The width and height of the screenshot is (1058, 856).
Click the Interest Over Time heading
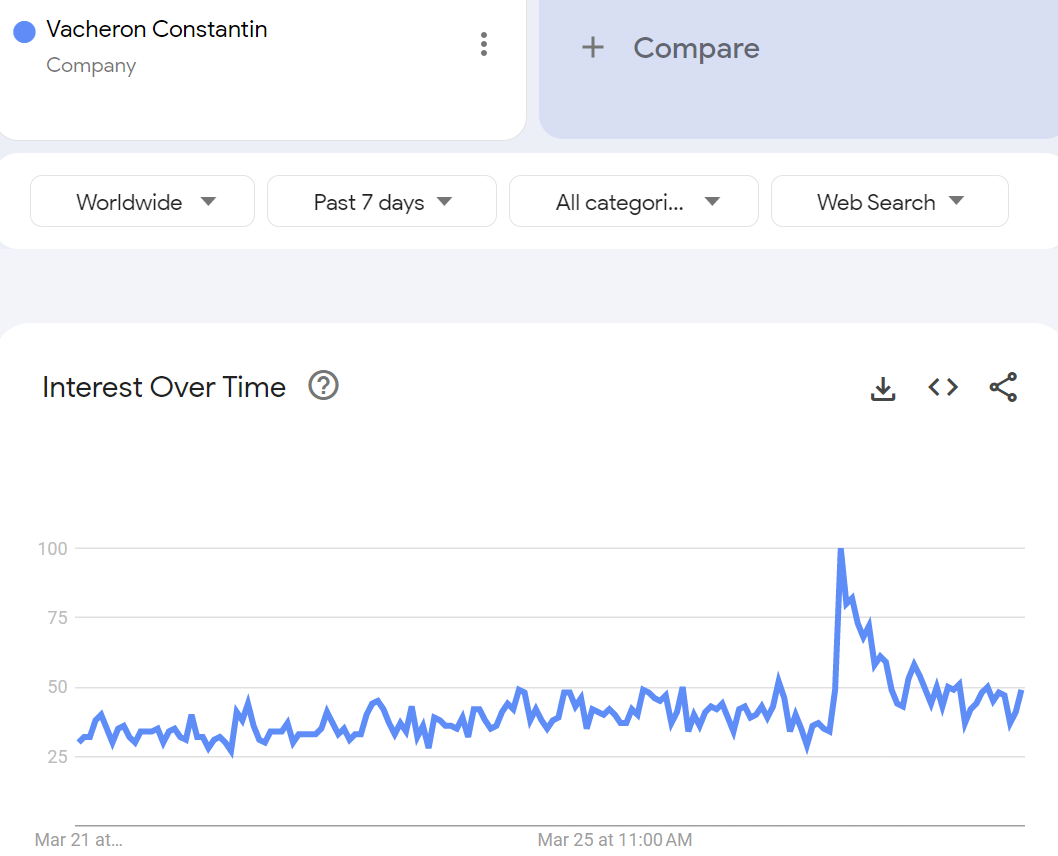164,387
